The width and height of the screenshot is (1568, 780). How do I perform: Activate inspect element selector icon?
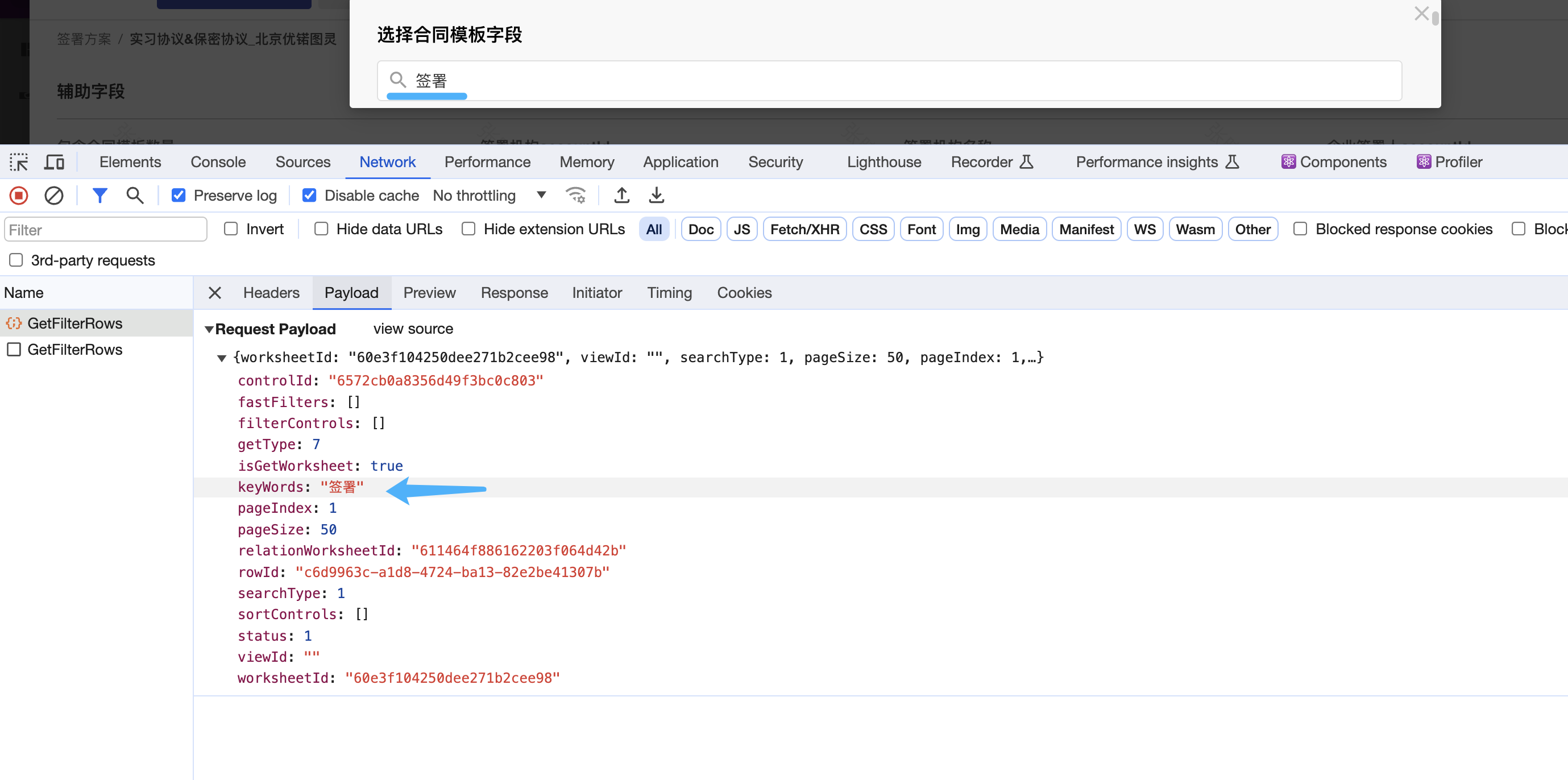tap(19, 162)
